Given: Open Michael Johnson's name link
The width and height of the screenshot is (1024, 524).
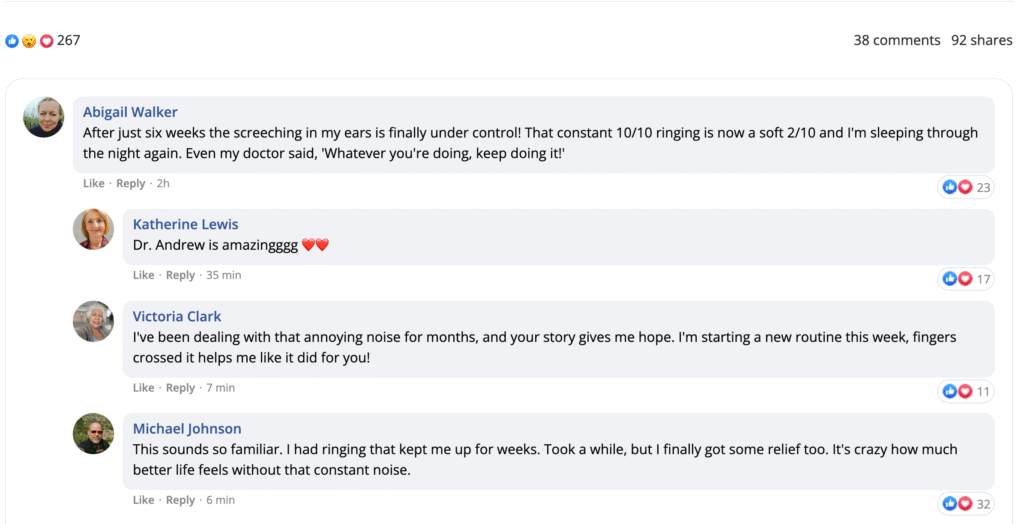Looking at the screenshot, I should pyautogui.click(x=187, y=429).
